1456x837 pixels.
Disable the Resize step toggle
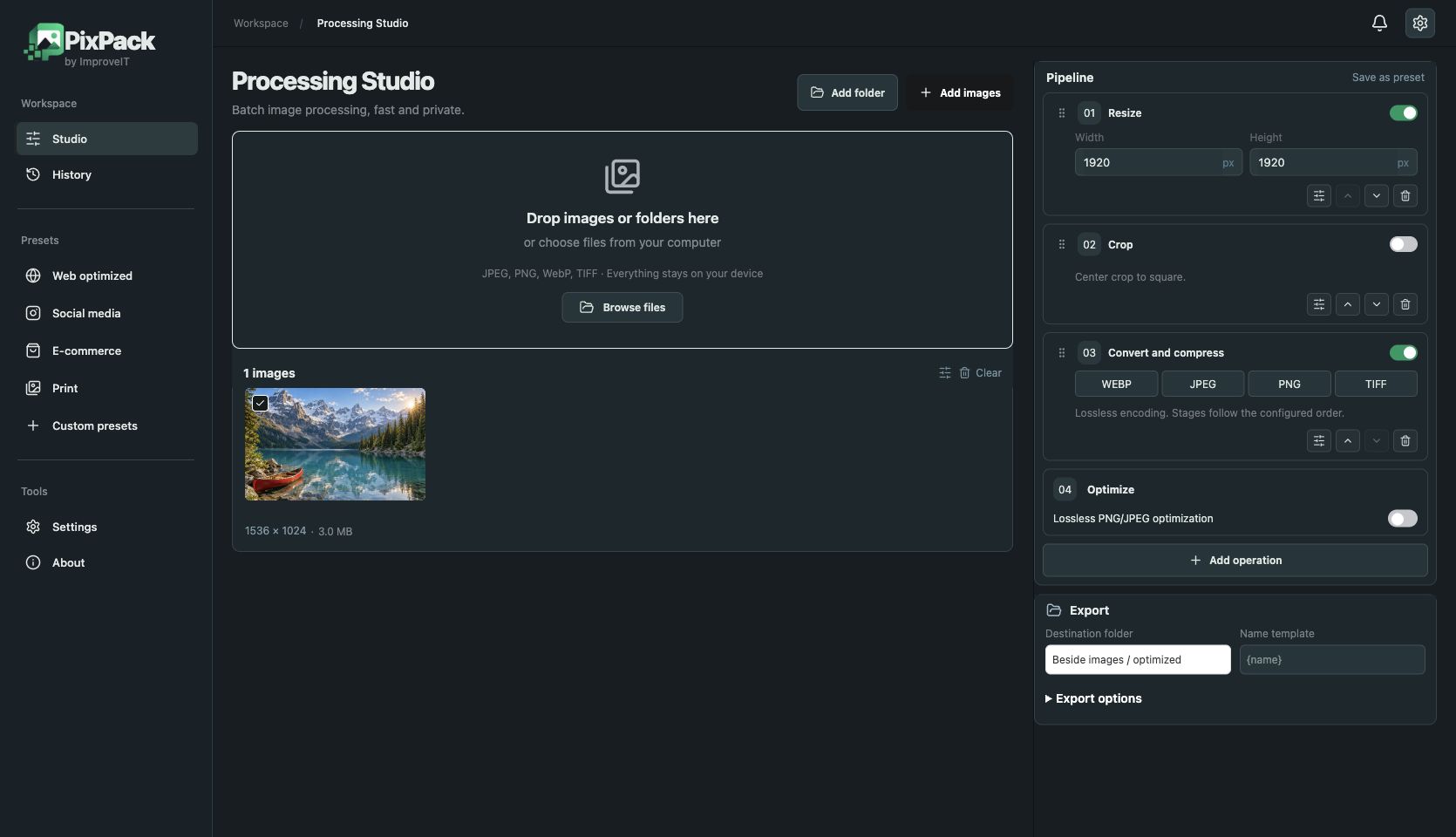[1404, 113]
